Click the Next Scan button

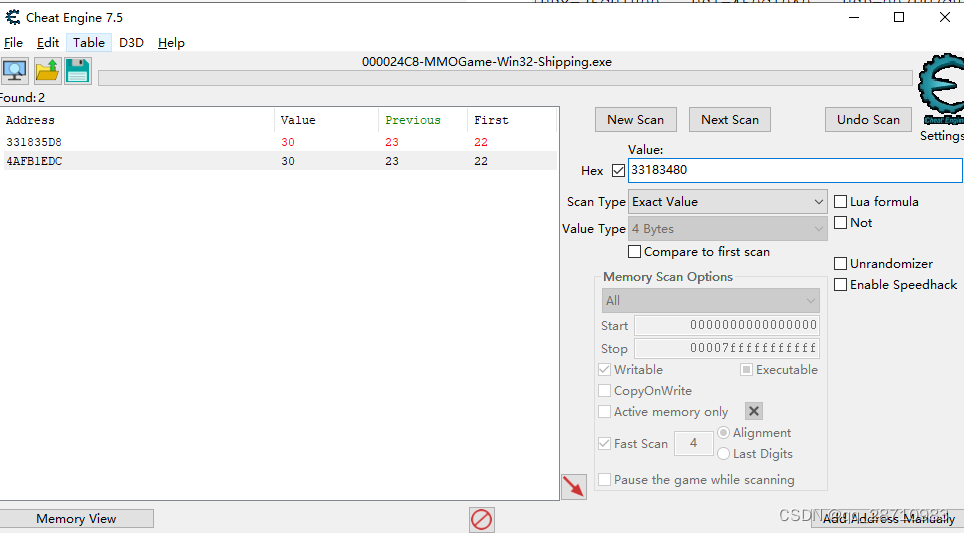(x=730, y=120)
